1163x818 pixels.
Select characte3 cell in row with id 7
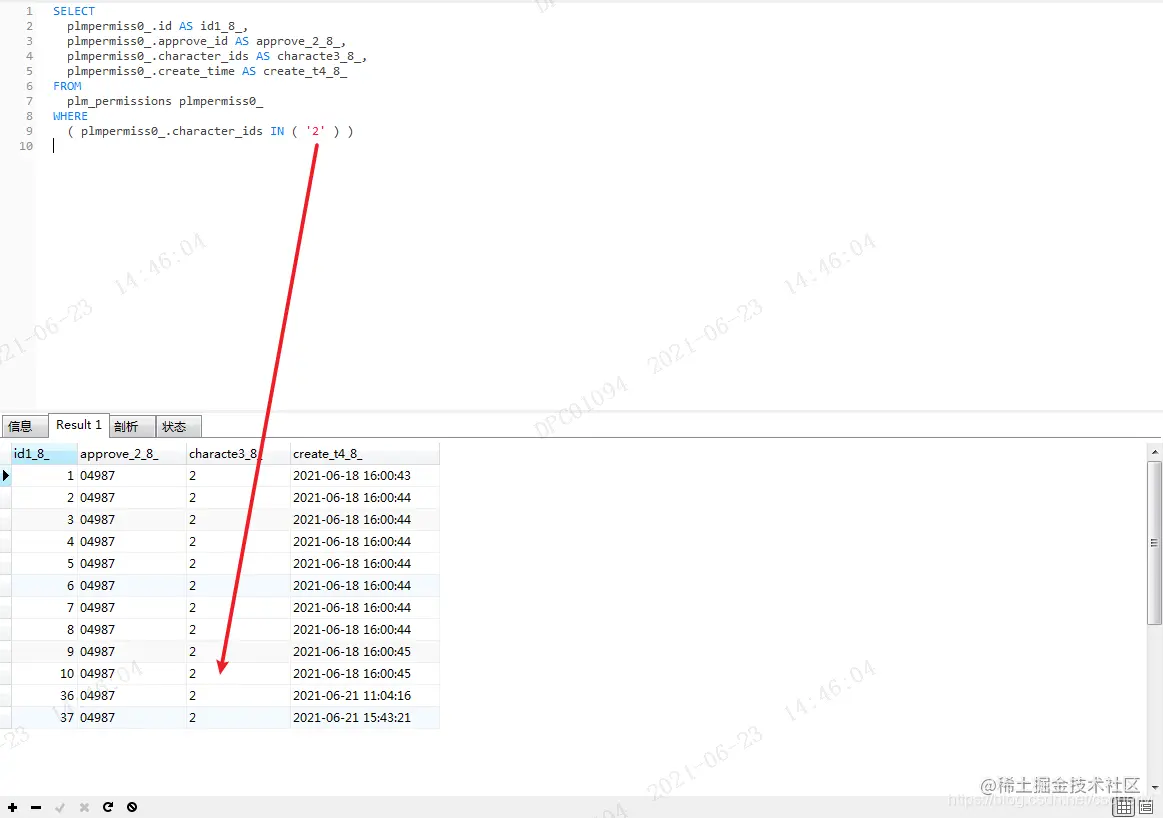237,607
